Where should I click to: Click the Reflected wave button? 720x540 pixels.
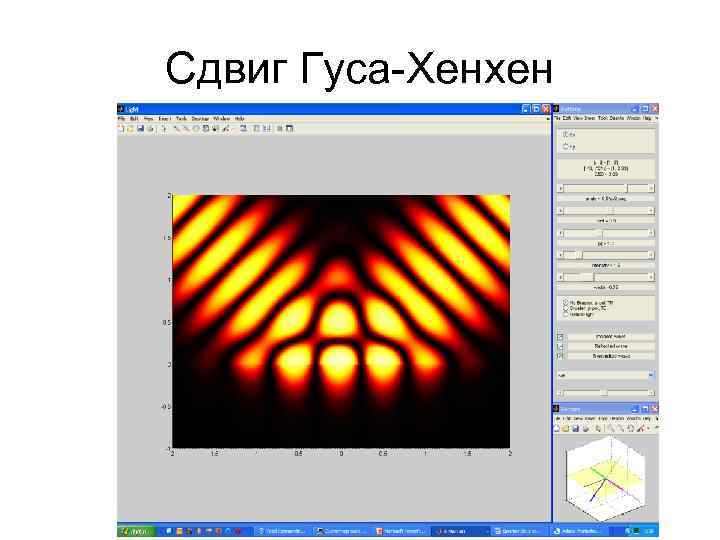[x=610, y=347]
